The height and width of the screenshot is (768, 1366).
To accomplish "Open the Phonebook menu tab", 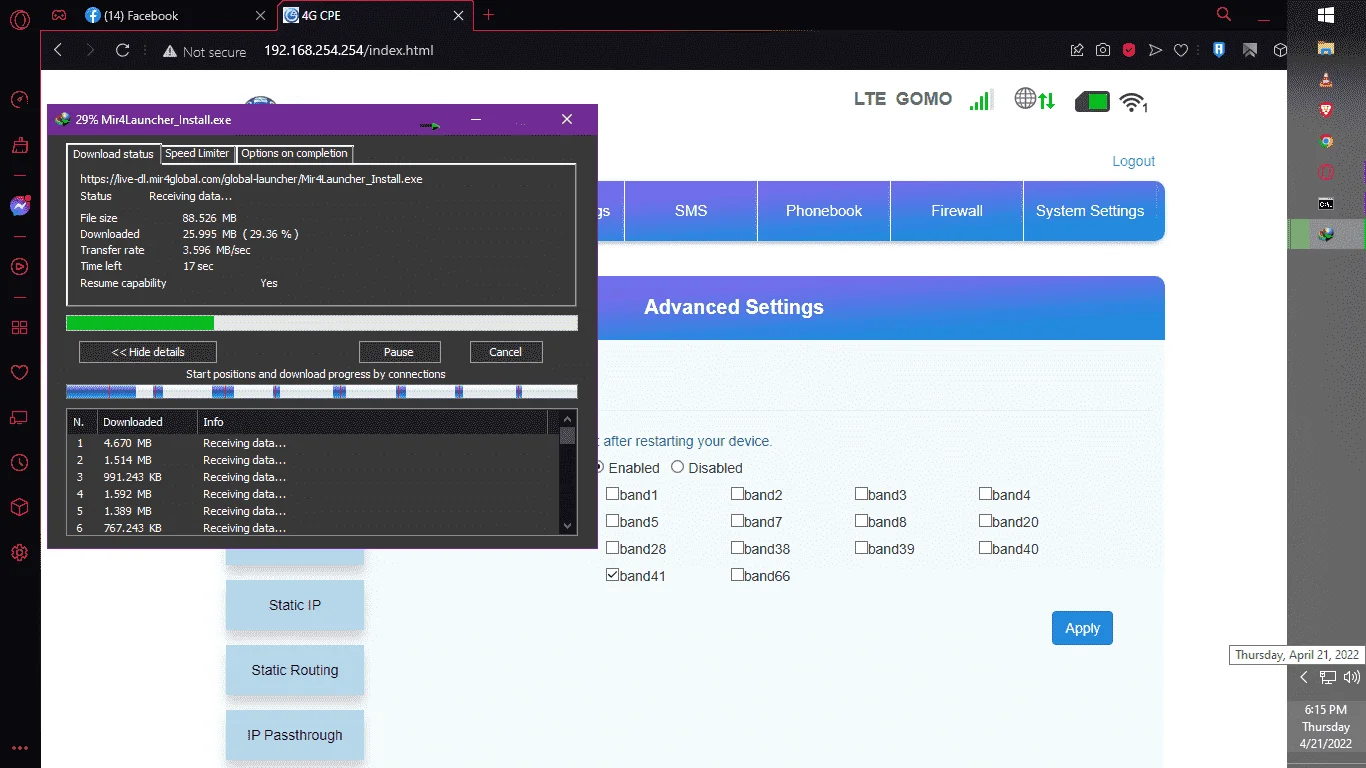I will [x=824, y=211].
